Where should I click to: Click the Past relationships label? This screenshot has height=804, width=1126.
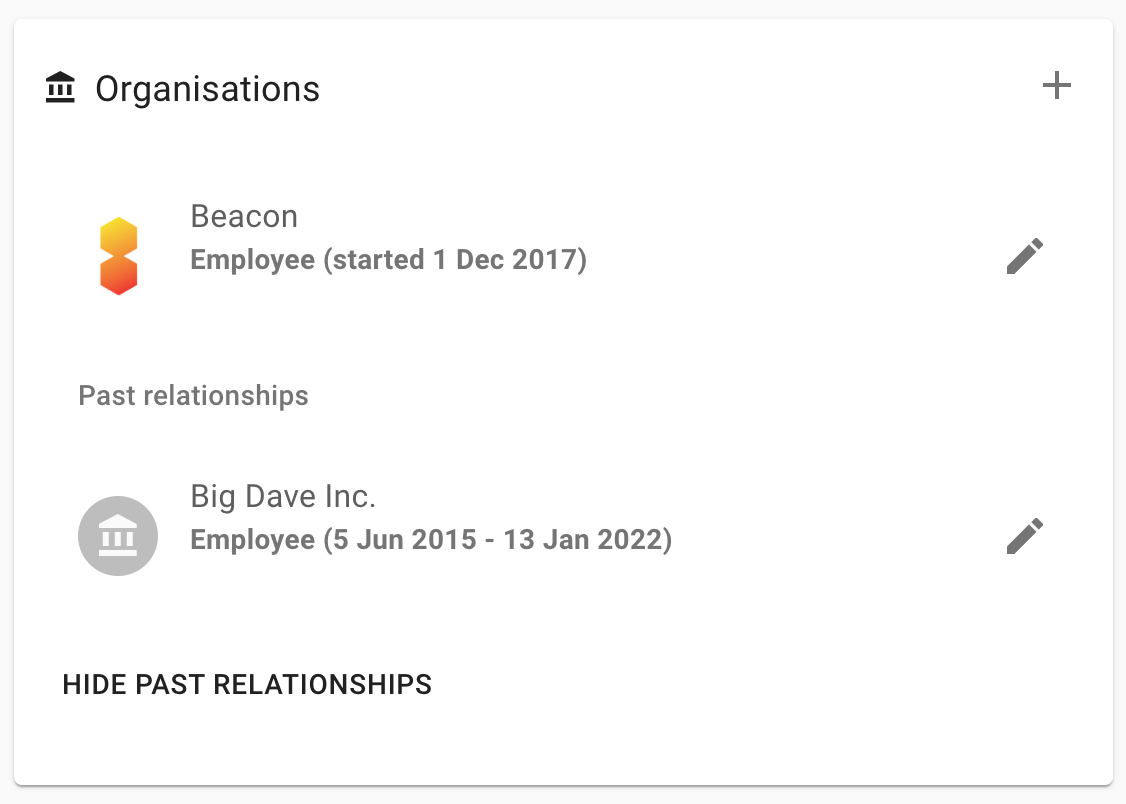(x=192, y=395)
